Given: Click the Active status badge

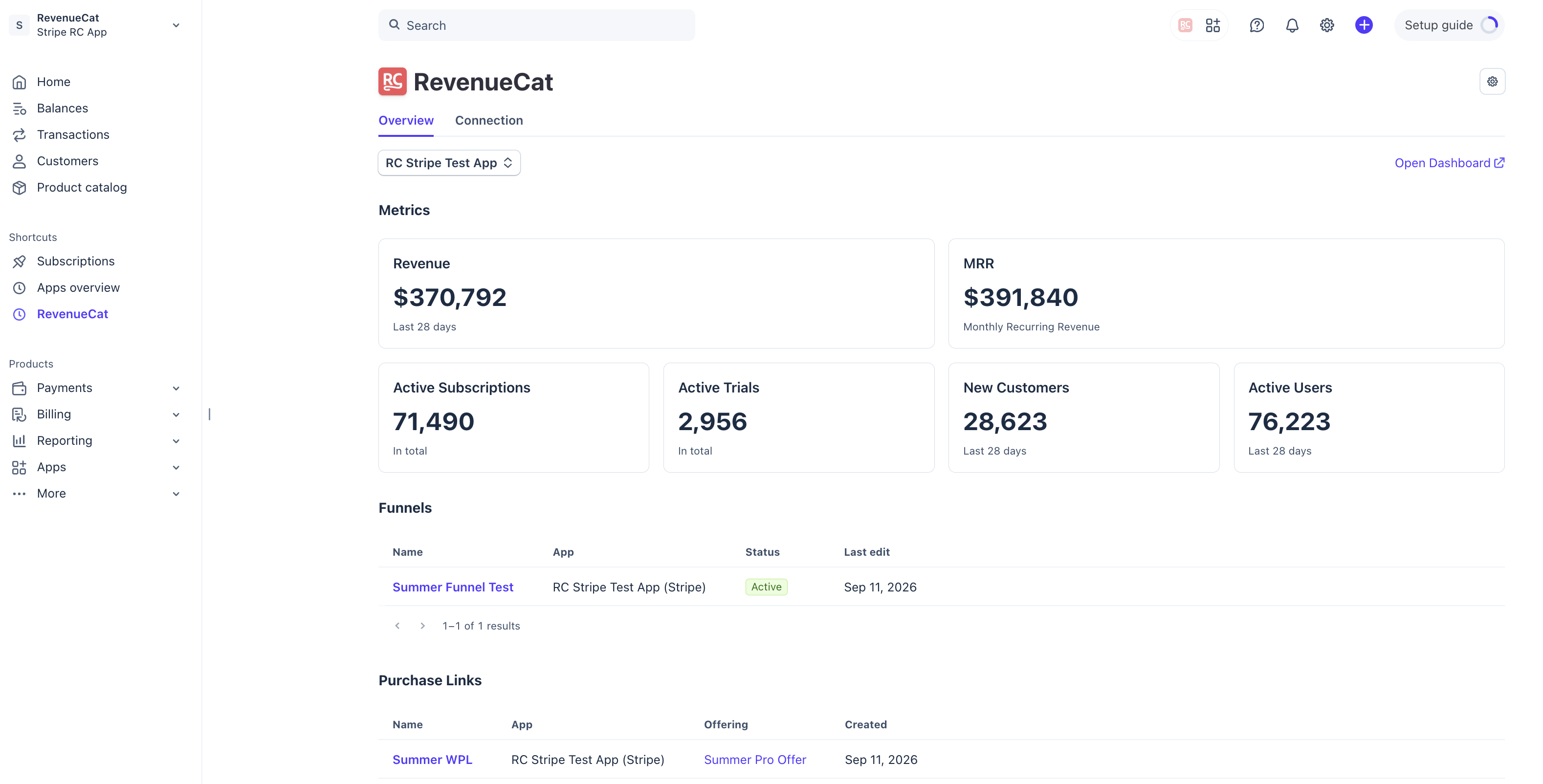Looking at the screenshot, I should [x=766, y=587].
